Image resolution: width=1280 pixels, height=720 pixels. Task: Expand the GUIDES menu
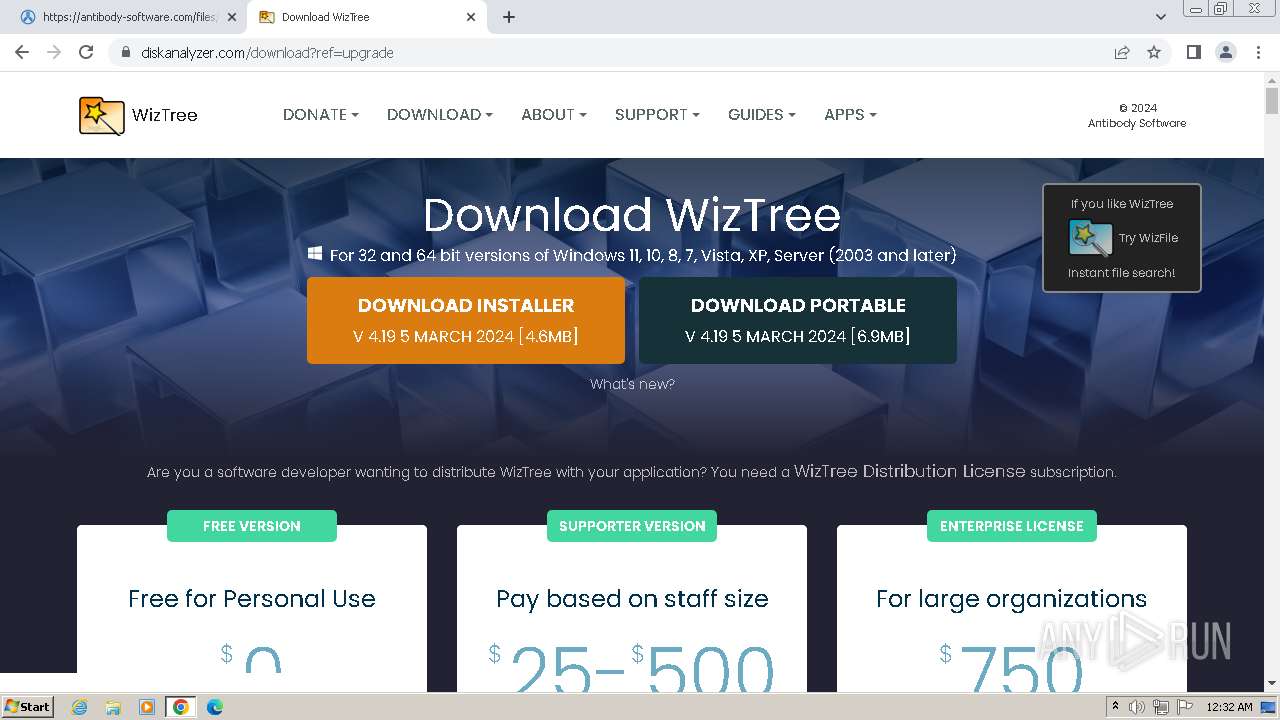click(x=761, y=115)
